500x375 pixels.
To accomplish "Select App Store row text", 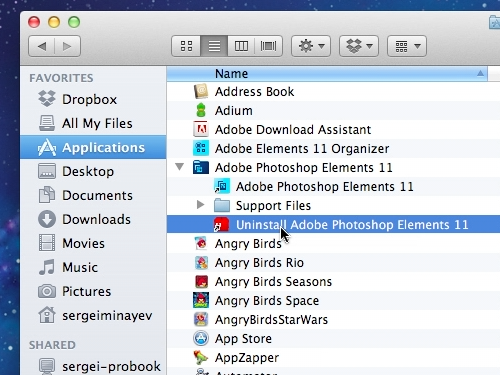I will [x=243, y=339].
